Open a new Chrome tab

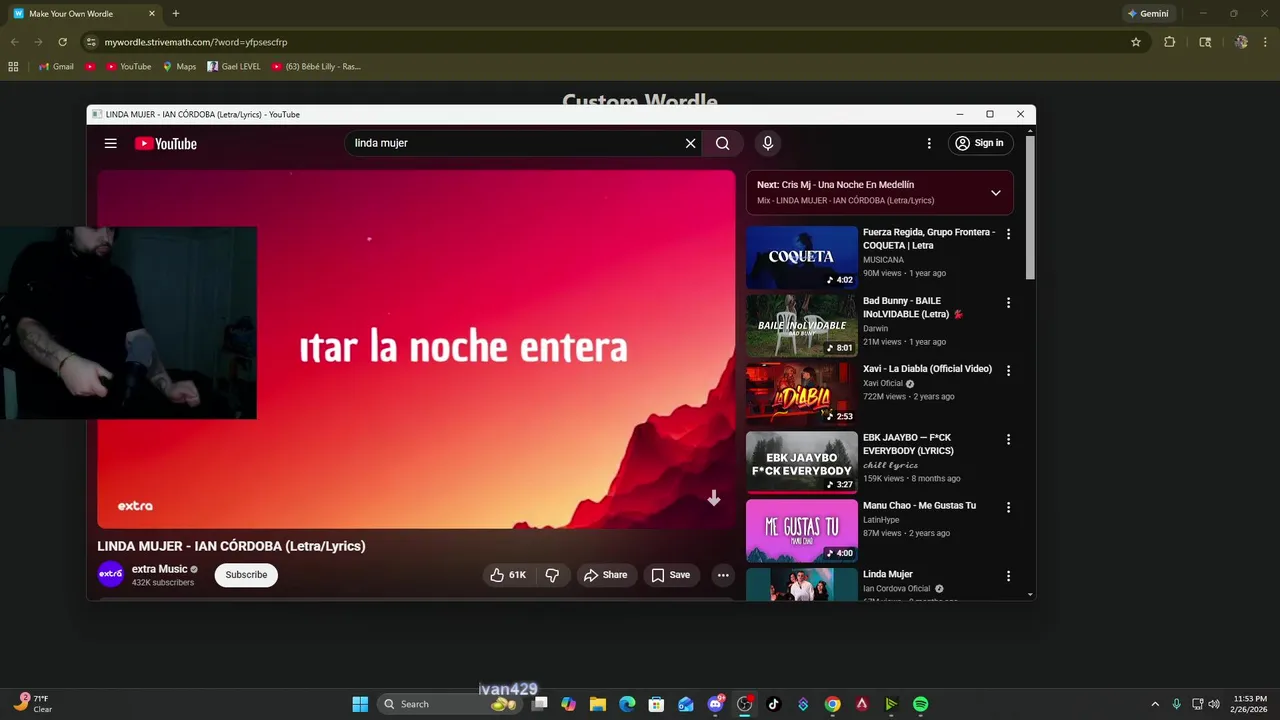(x=176, y=14)
